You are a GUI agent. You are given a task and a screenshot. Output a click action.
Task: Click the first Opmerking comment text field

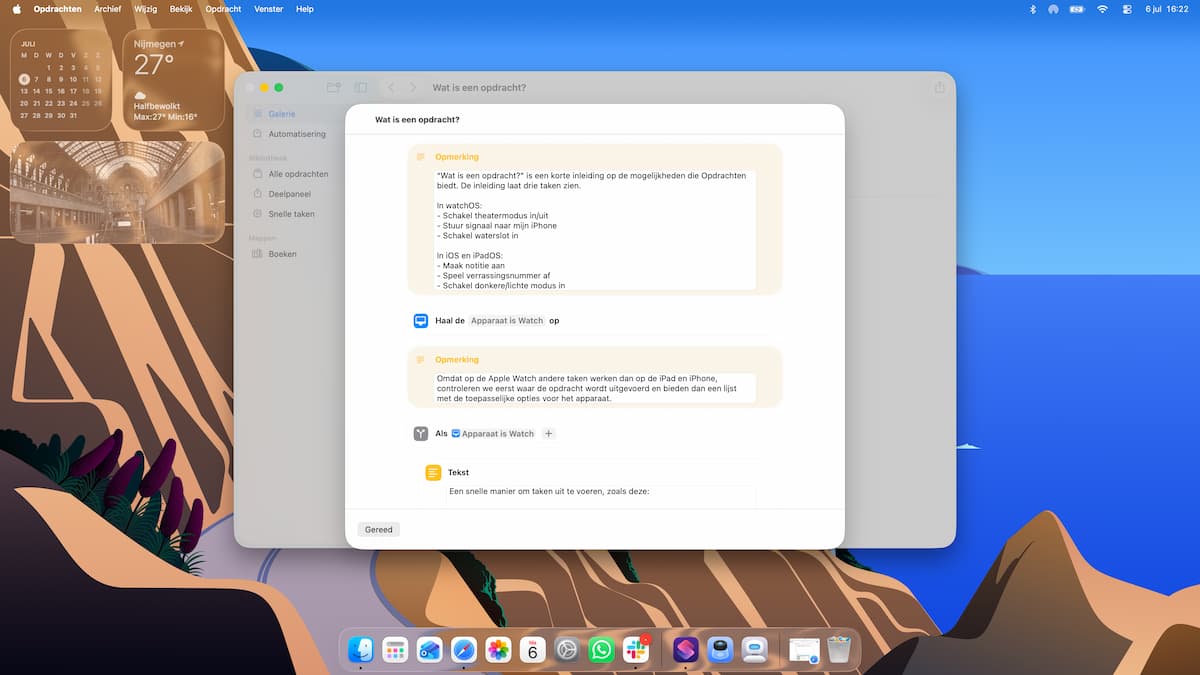pos(595,229)
